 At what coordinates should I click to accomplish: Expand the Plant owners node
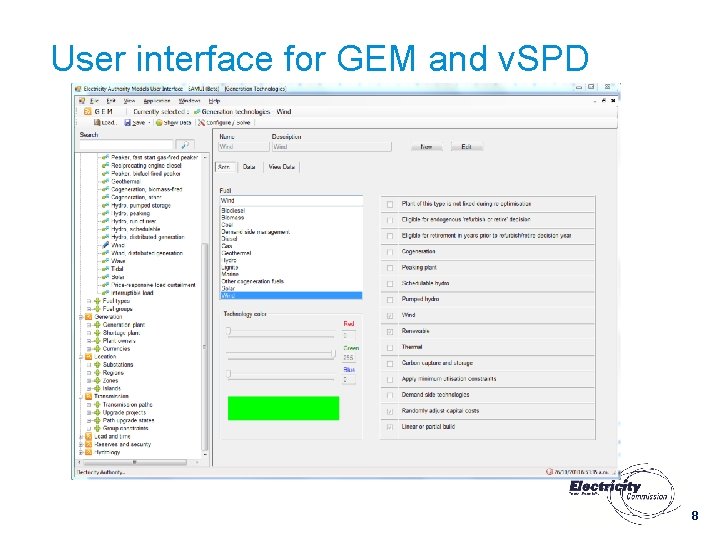point(89,341)
